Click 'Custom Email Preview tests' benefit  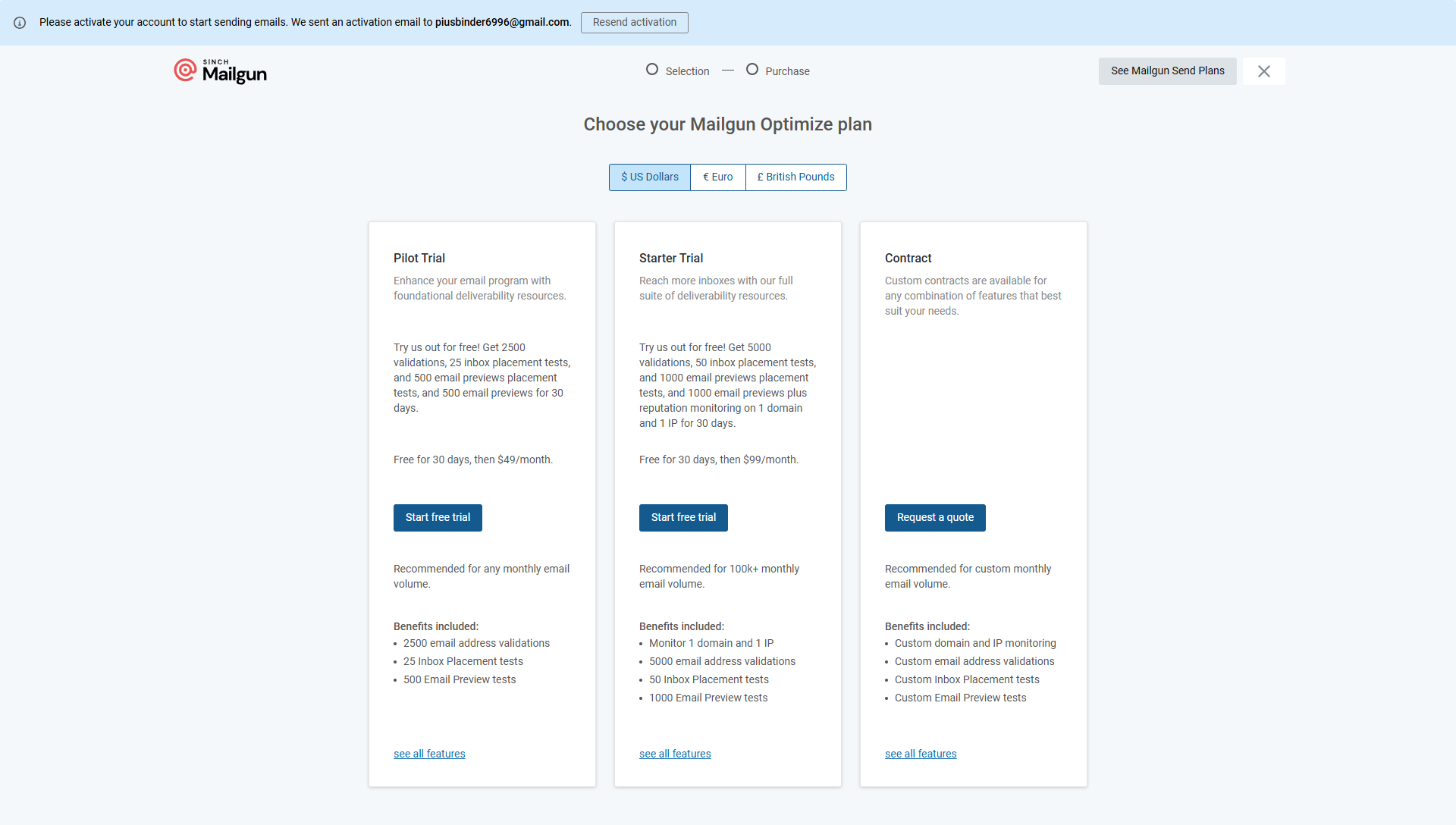(960, 698)
